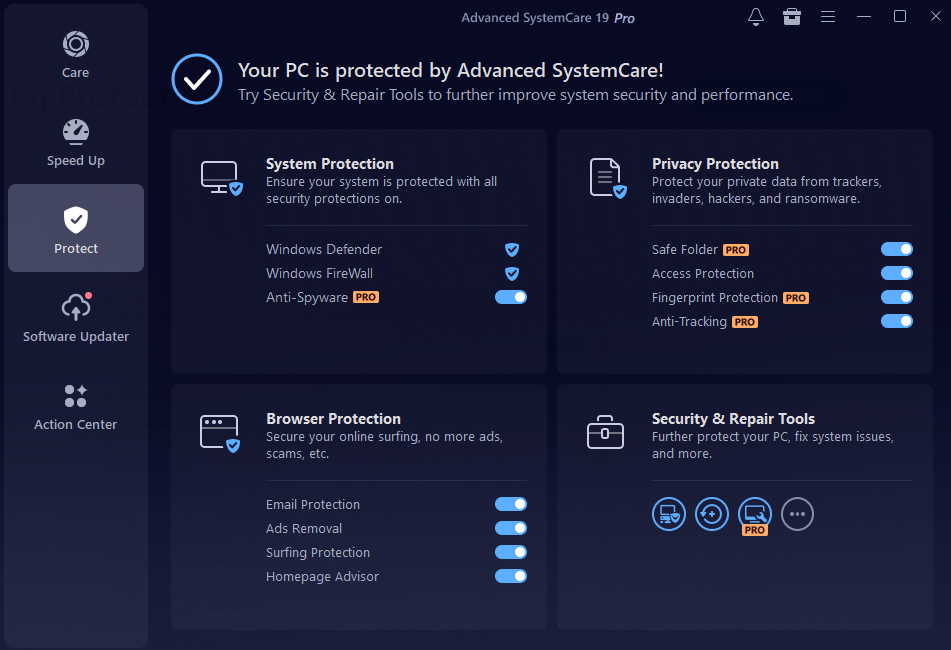Click the Surfing Protection label

tap(318, 553)
